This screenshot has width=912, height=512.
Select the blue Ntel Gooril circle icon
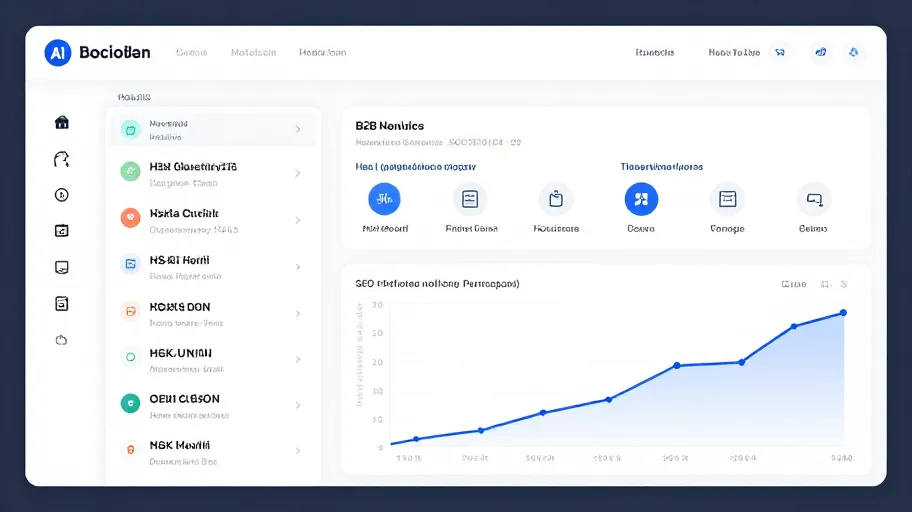point(384,199)
